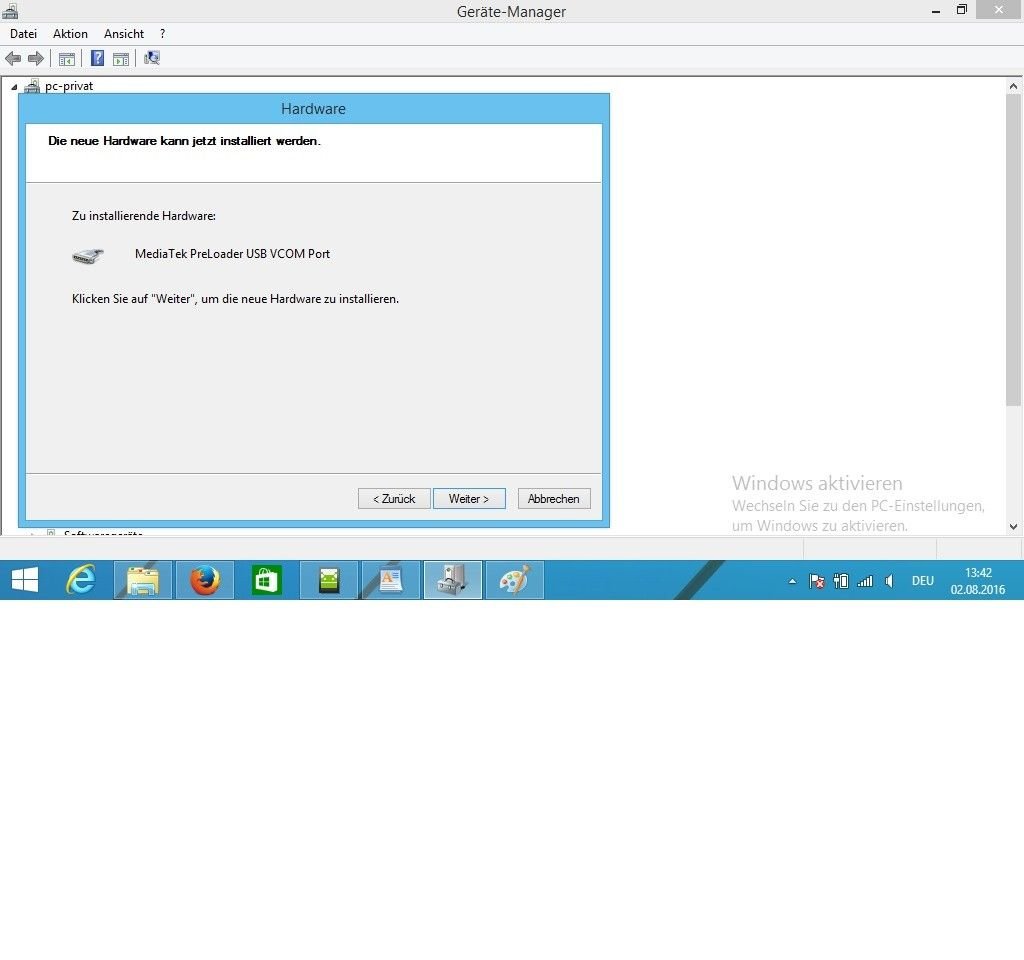Toggle the action pane toolbar icon
Viewport: 1024px width, 960px height.
tap(121, 59)
